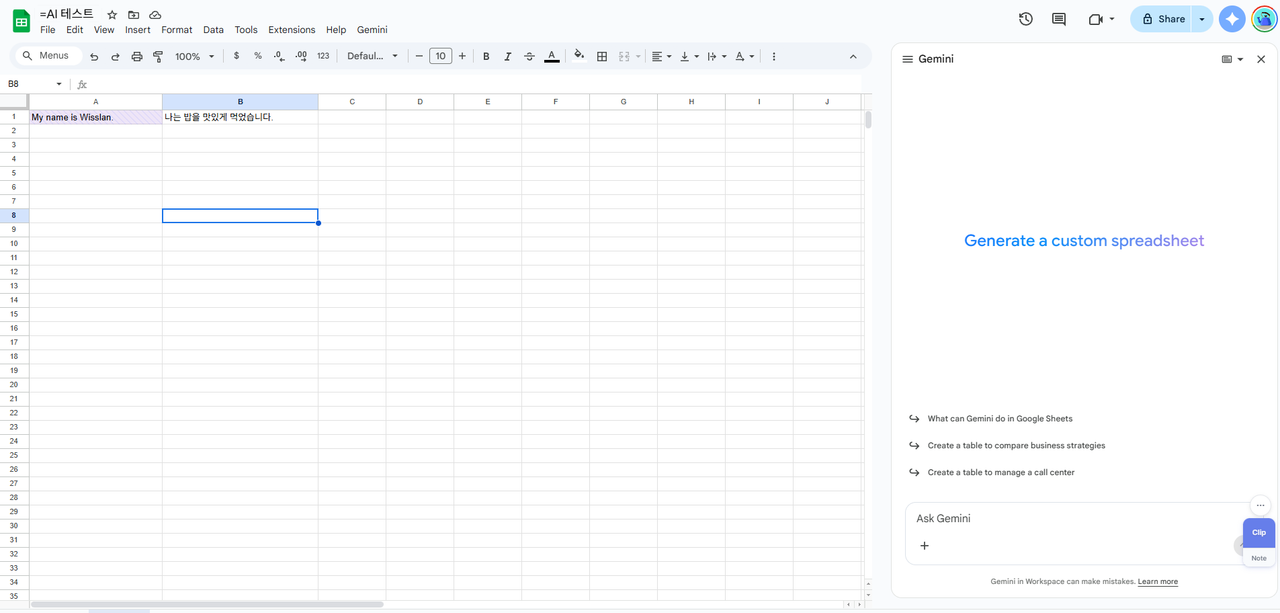Open version history clock icon

coord(1025,19)
